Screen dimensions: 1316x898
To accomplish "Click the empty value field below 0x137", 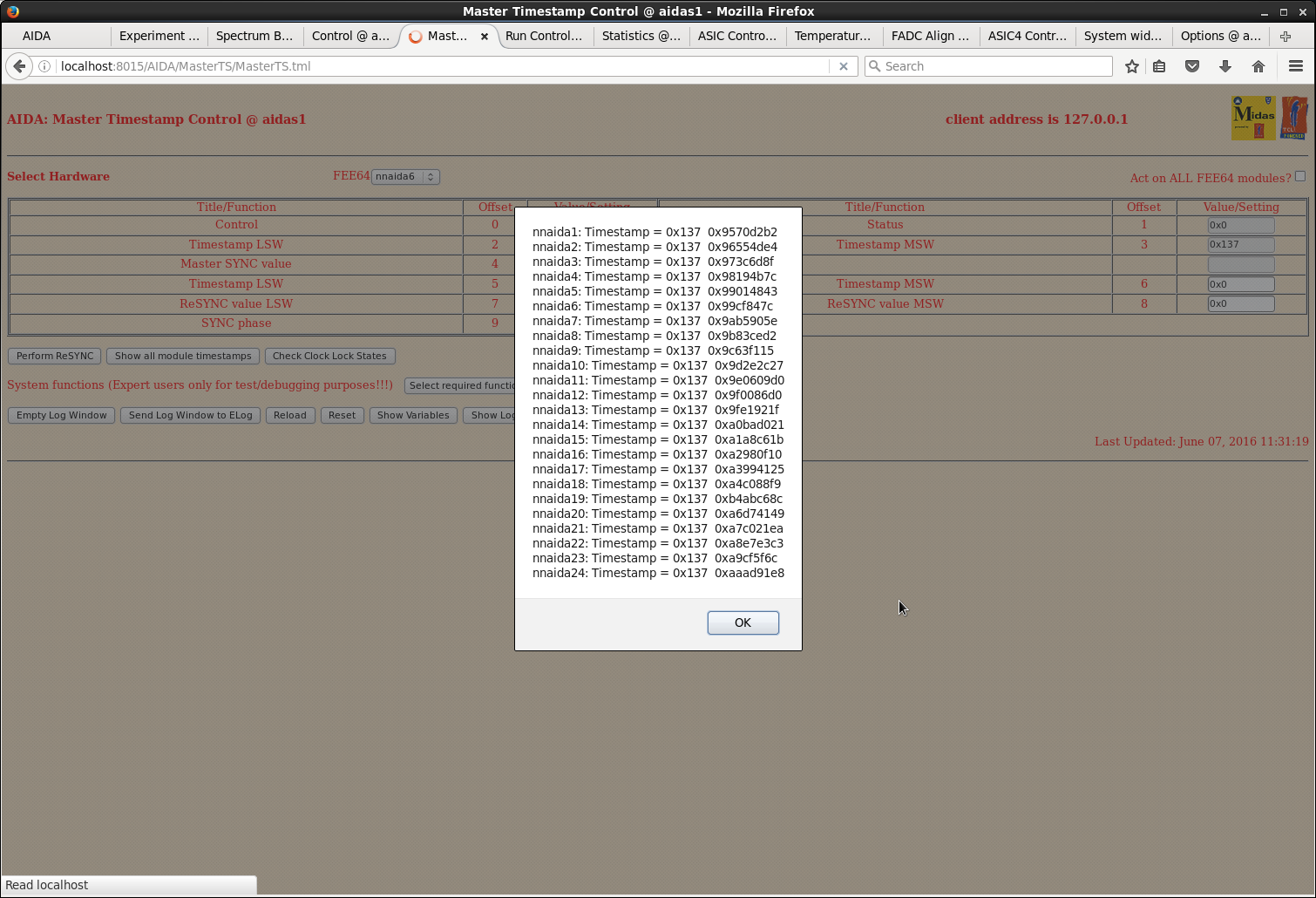I will [1240, 264].
